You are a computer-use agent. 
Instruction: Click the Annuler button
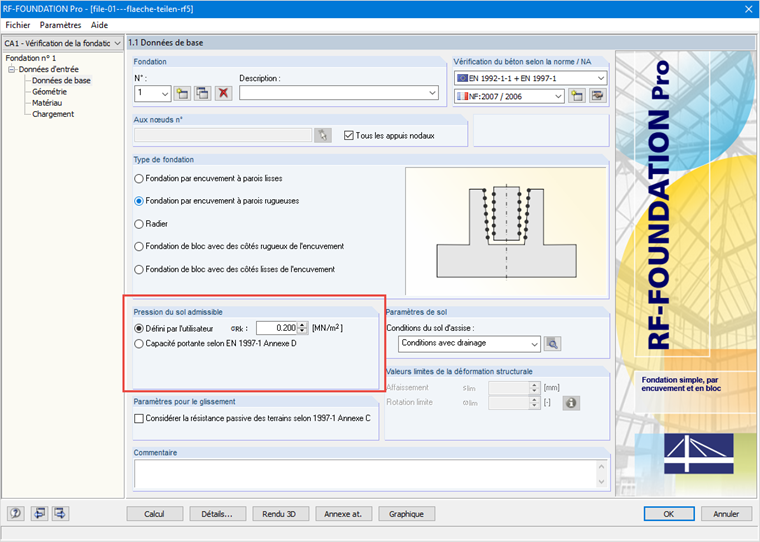726,514
